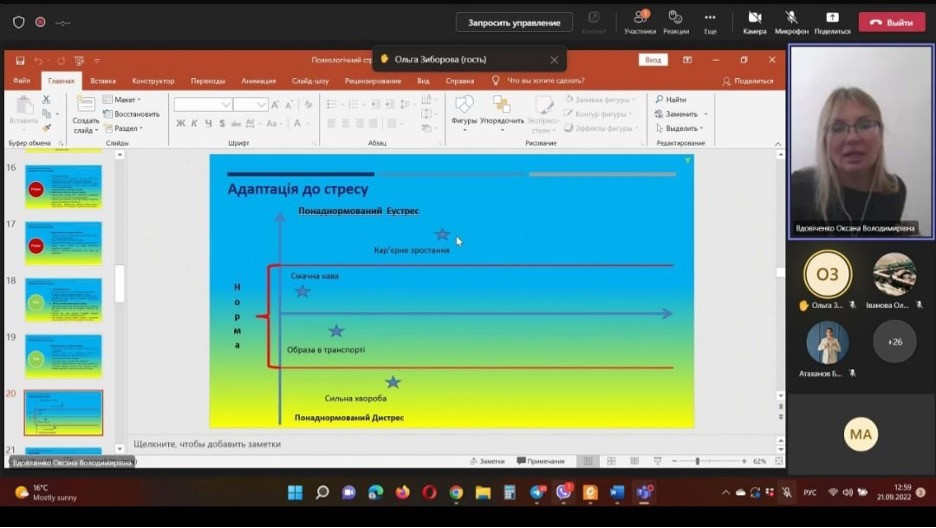This screenshot has width=936, height=528.
Task: Open the Выделить select dropdown
Action: (680, 128)
